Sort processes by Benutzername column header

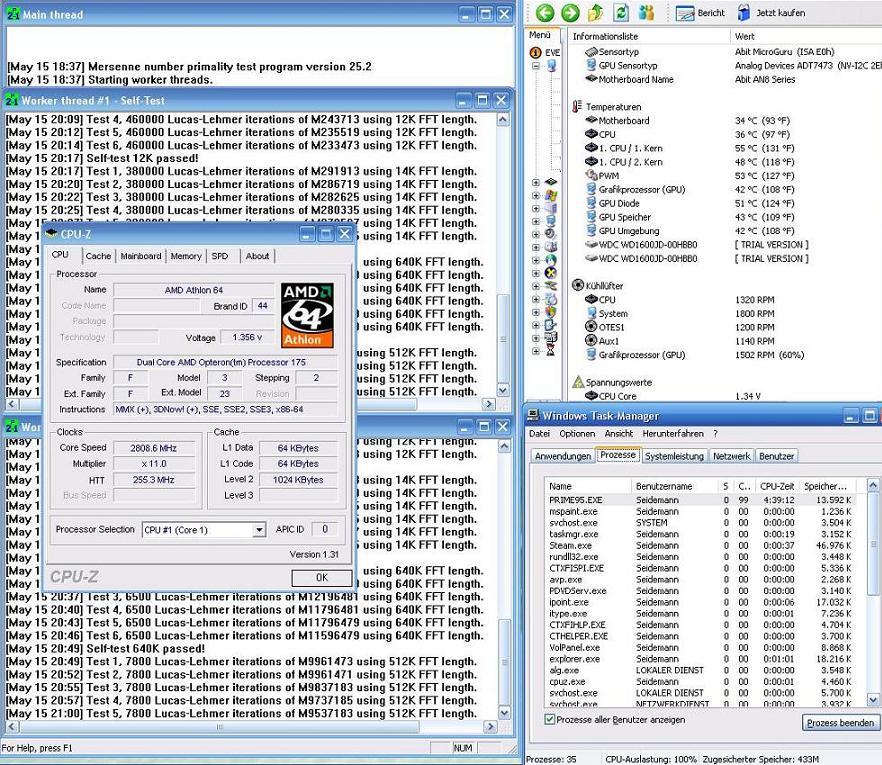(x=674, y=486)
